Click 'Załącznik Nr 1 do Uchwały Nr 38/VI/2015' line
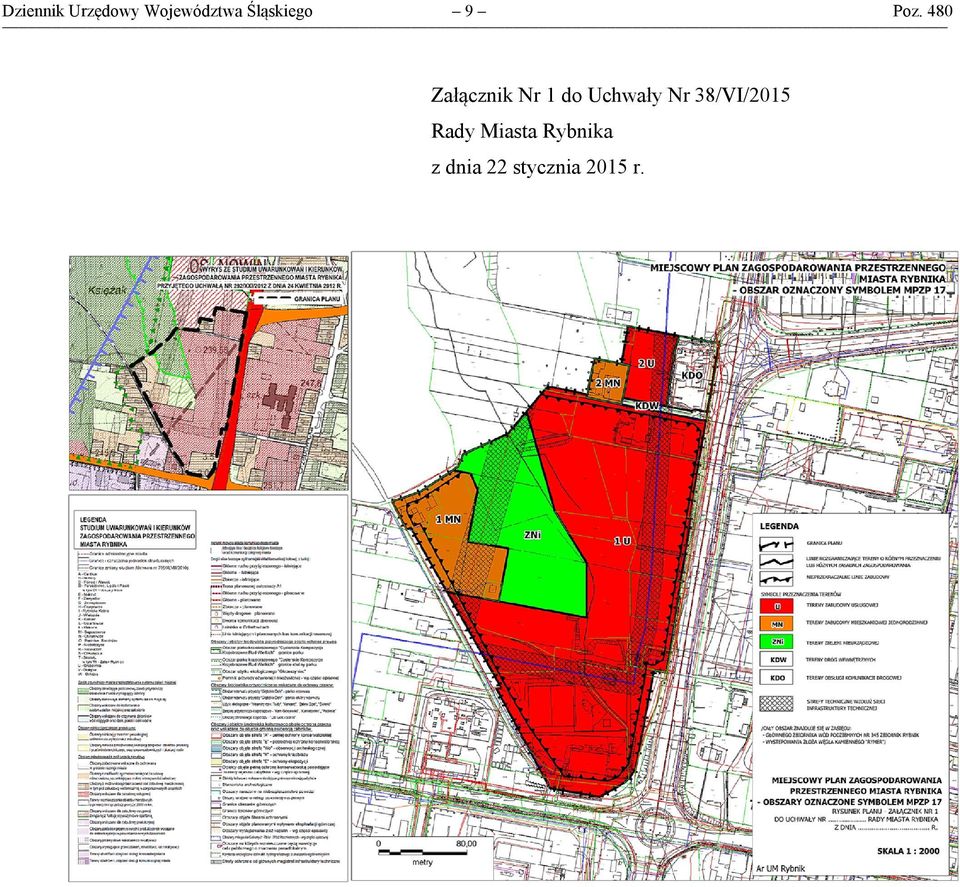Image resolution: width=960 pixels, height=887 pixels. [x=610, y=95]
